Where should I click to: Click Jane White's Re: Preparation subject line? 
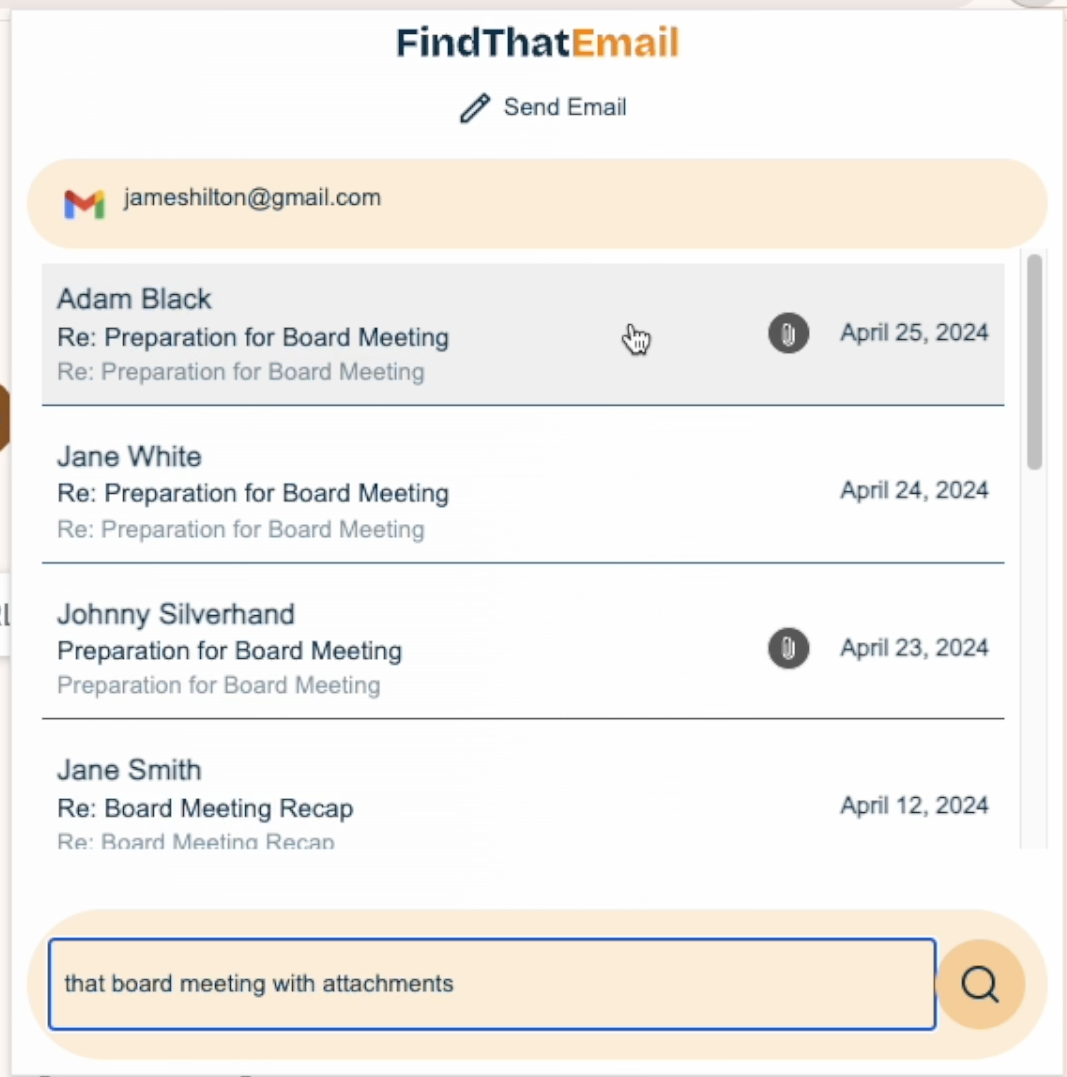pos(252,494)
